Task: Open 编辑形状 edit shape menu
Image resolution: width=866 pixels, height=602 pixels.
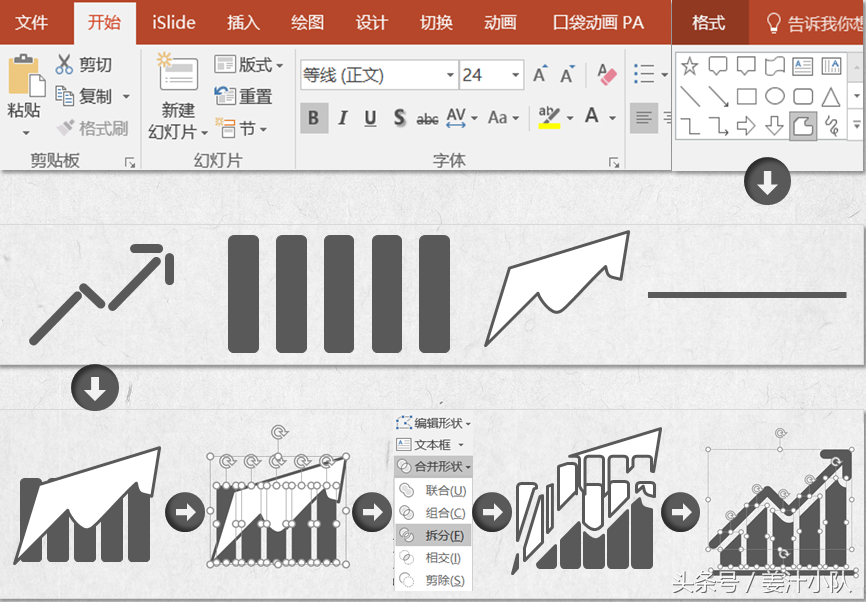Action: tap(434, 423)
